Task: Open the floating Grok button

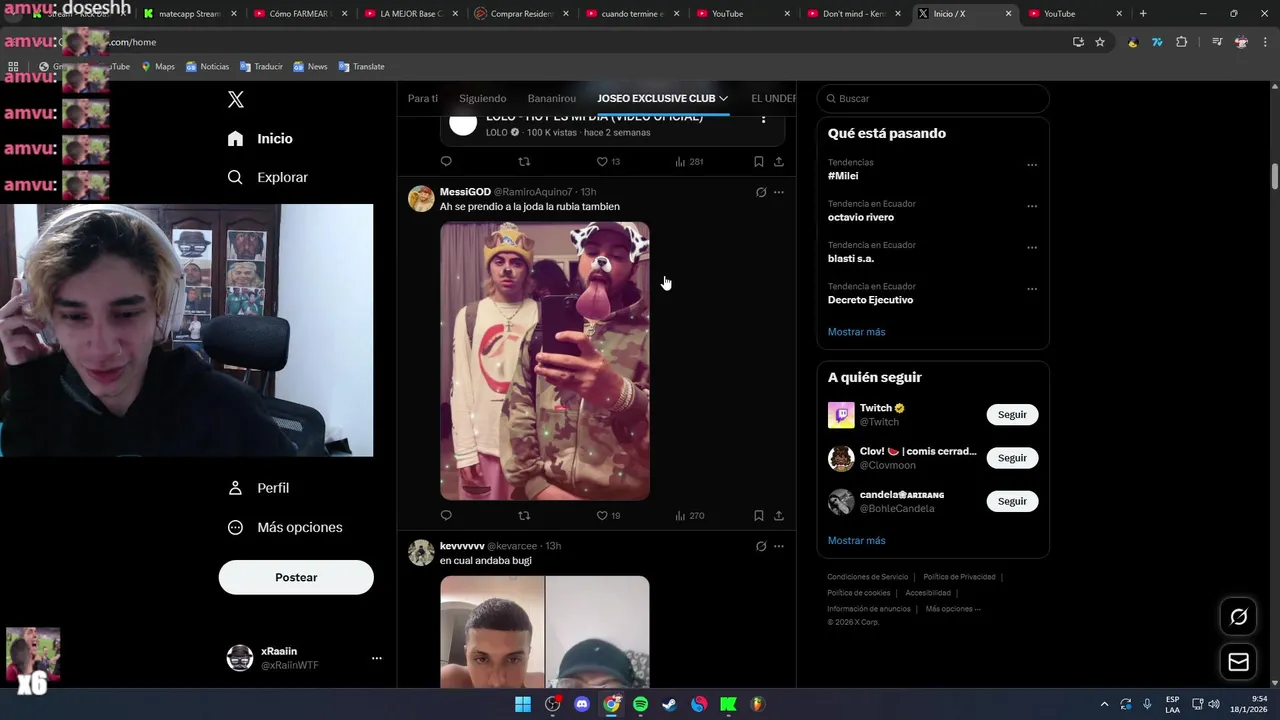Action: 1238,617
